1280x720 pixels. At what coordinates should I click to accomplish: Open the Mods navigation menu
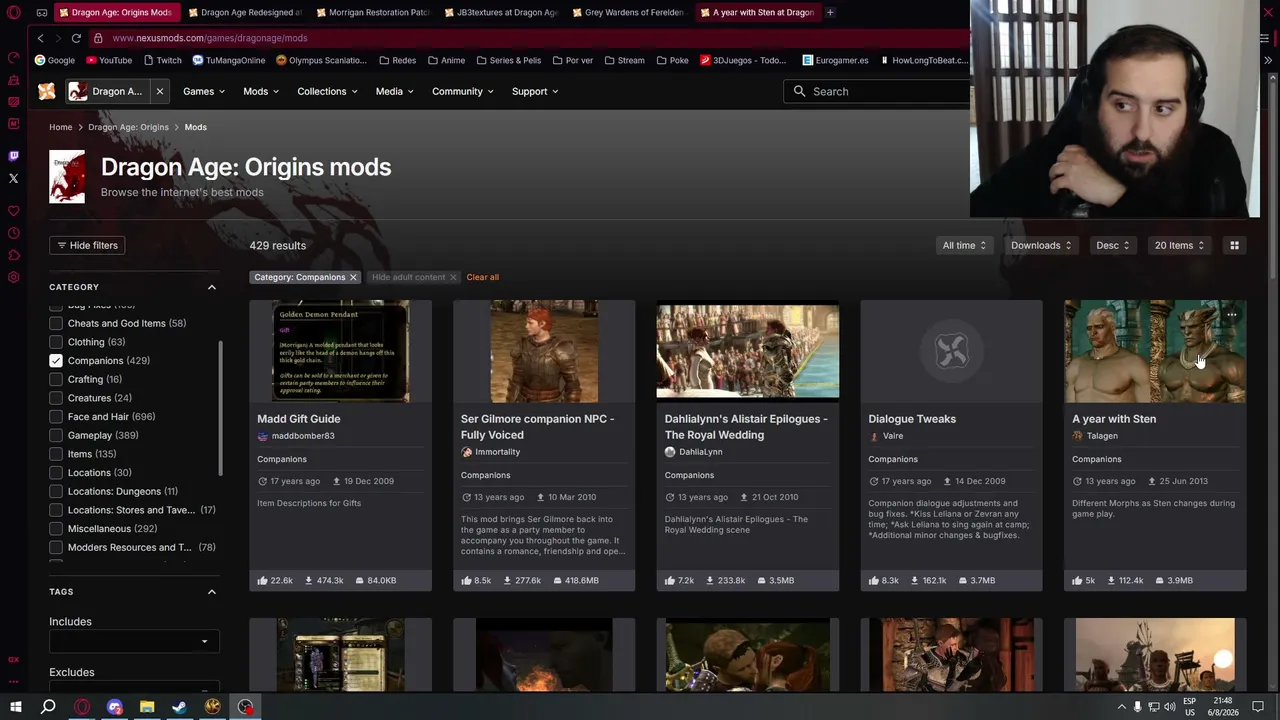click(x=261, y=91)
